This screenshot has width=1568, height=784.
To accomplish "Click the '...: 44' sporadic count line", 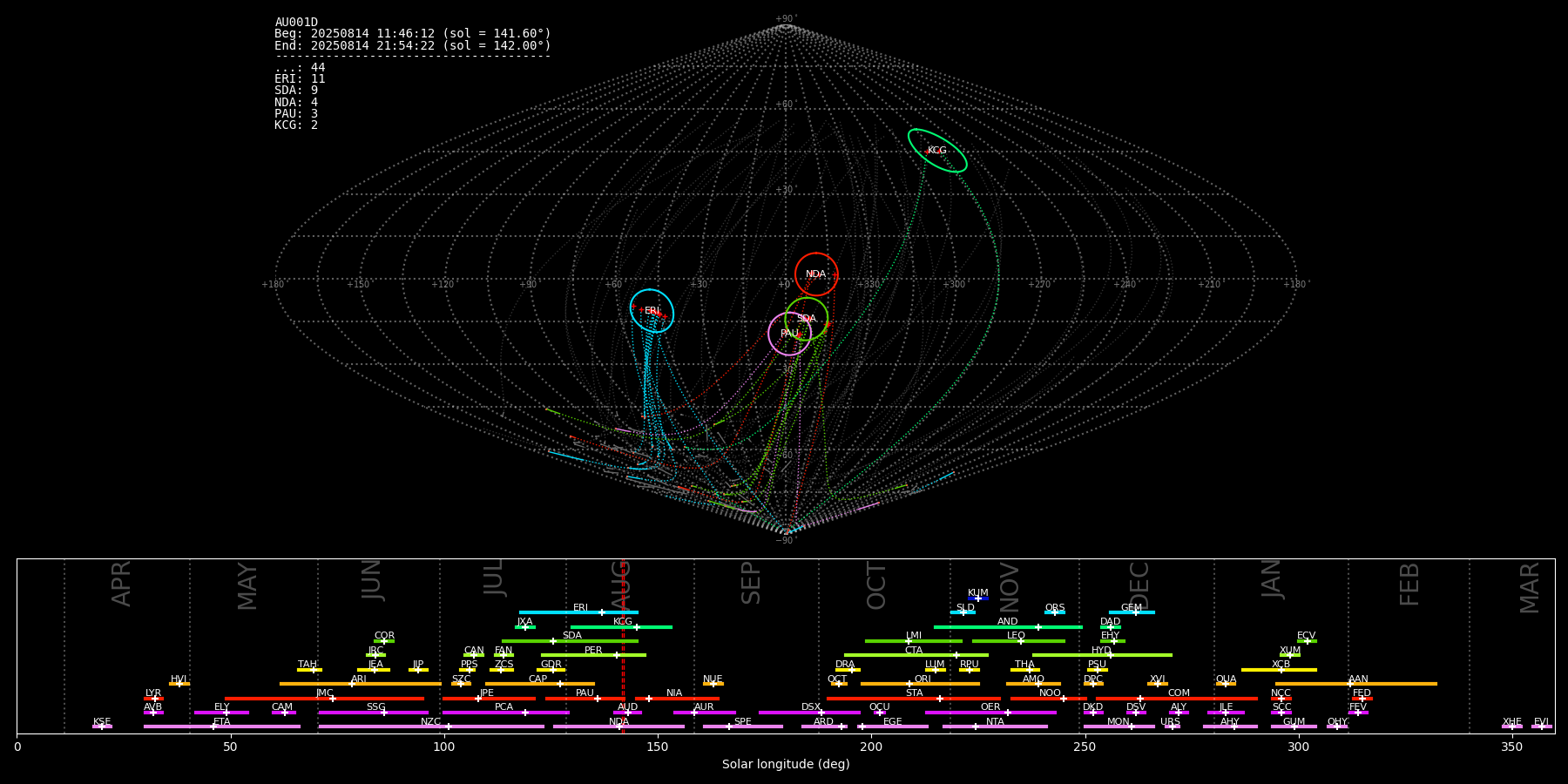I will click(x=300, y=68).
